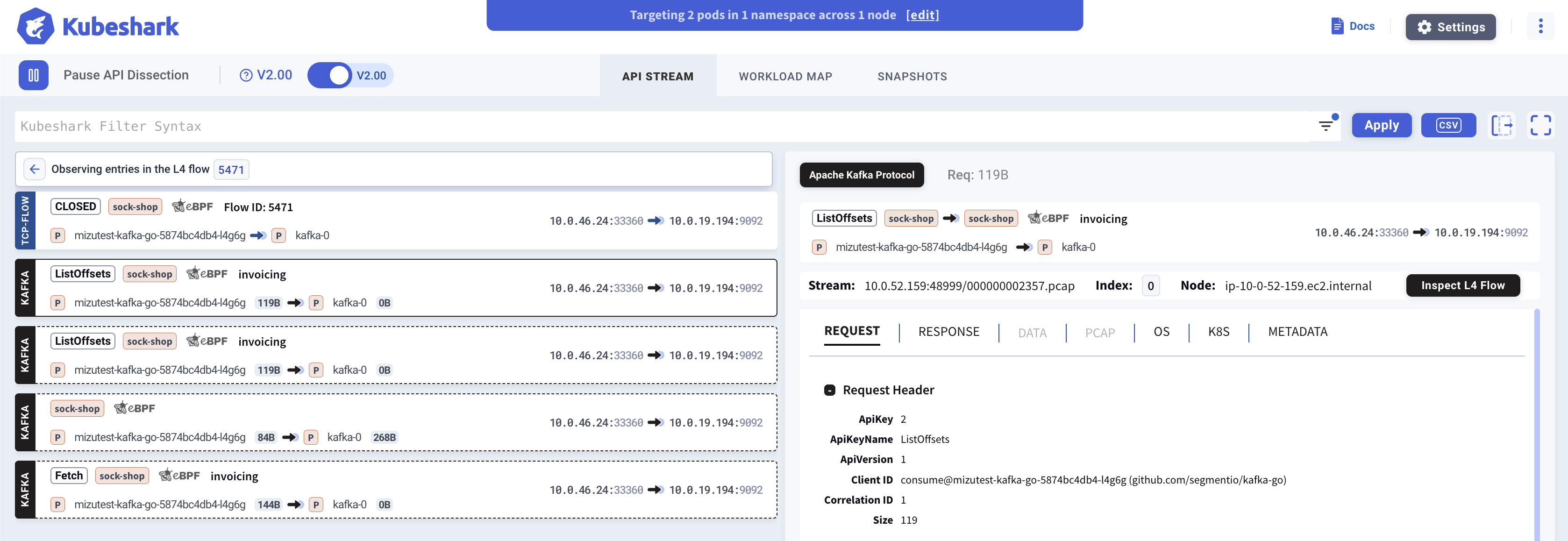Enter fullscreen with the expand icon
The height and width of the screenshot is (541, 1568).
coord(1540,125)
